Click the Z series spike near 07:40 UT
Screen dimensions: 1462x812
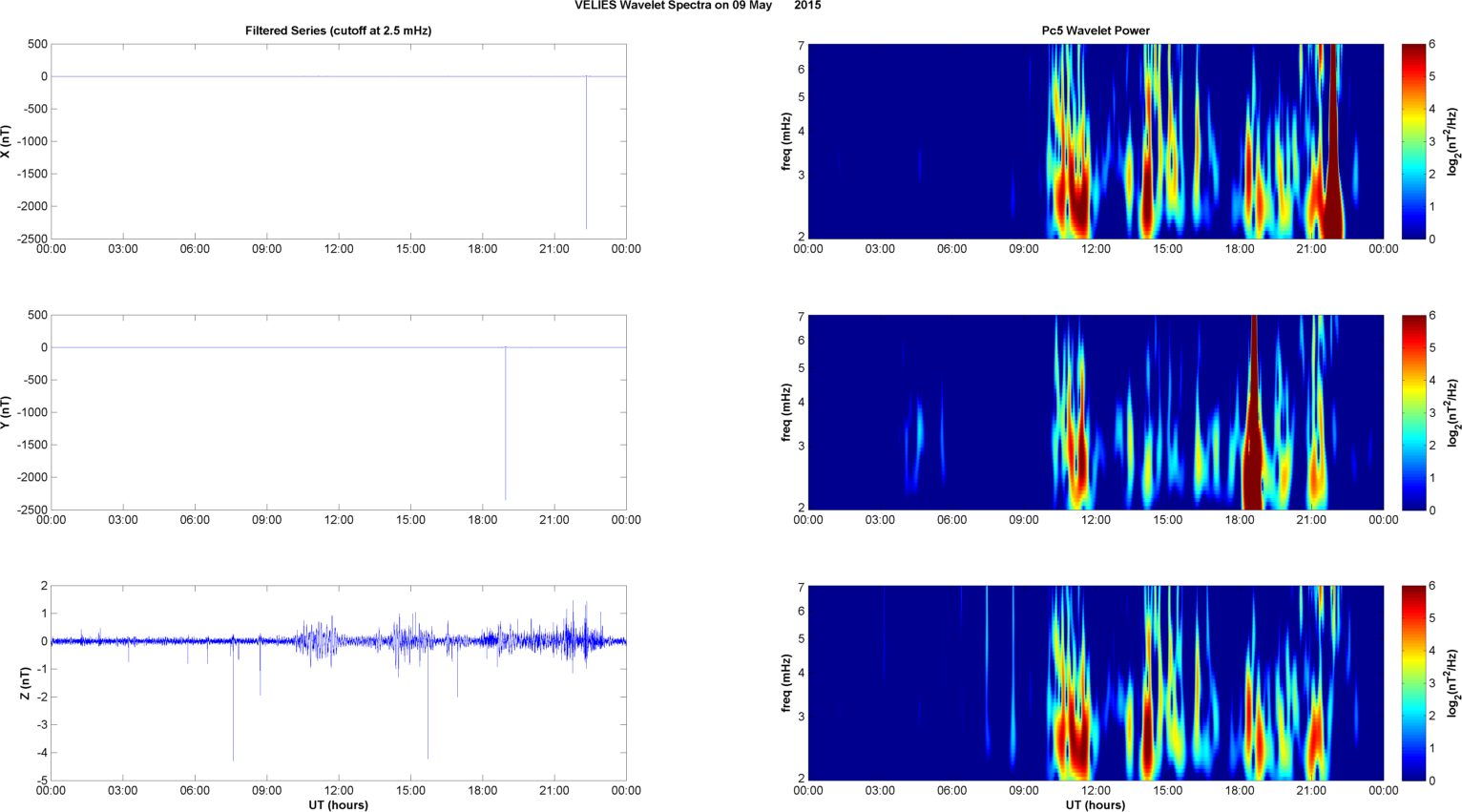(233, 701)
